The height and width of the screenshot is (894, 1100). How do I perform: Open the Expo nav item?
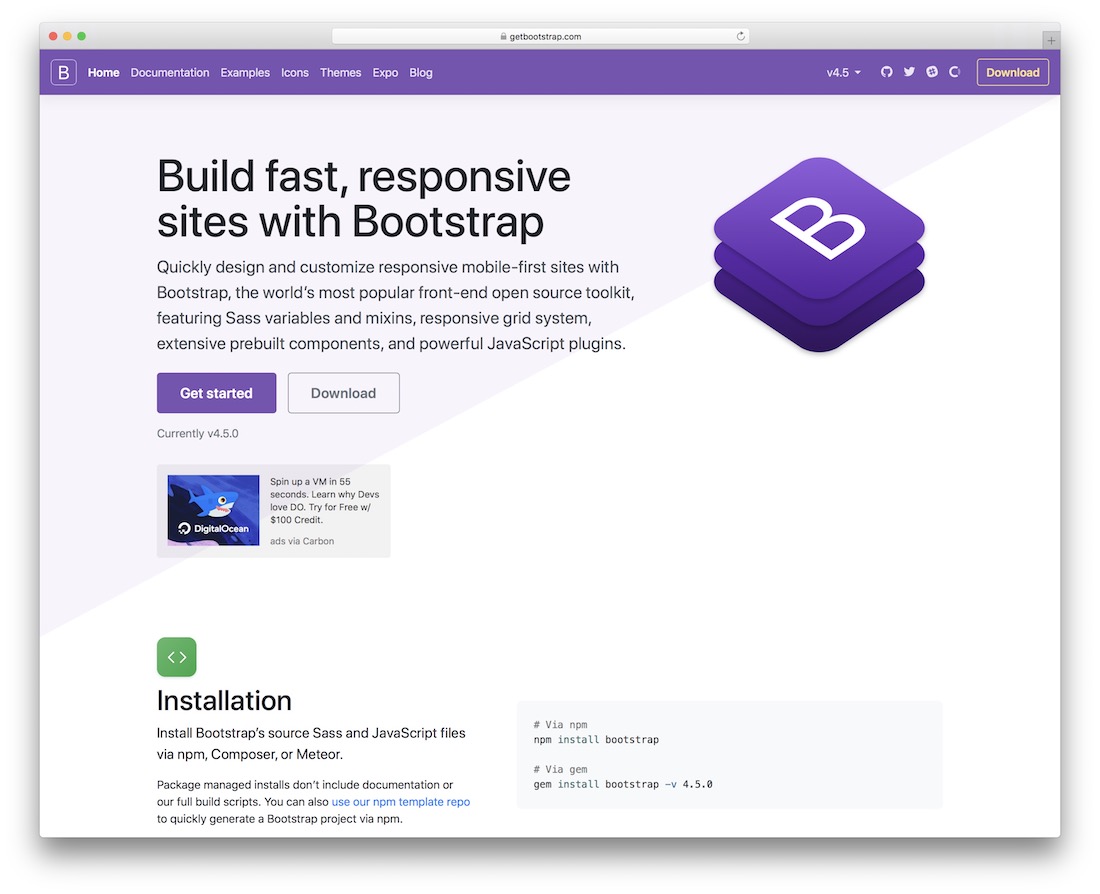(x=385, y=72)
